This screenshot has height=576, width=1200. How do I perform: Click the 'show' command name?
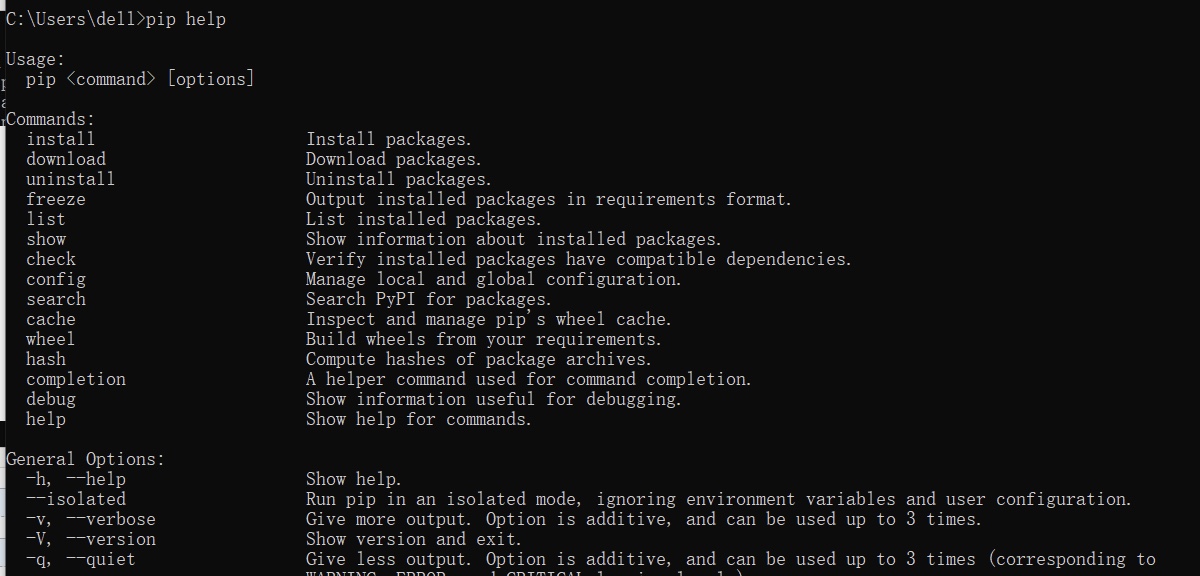pos(46,239)
